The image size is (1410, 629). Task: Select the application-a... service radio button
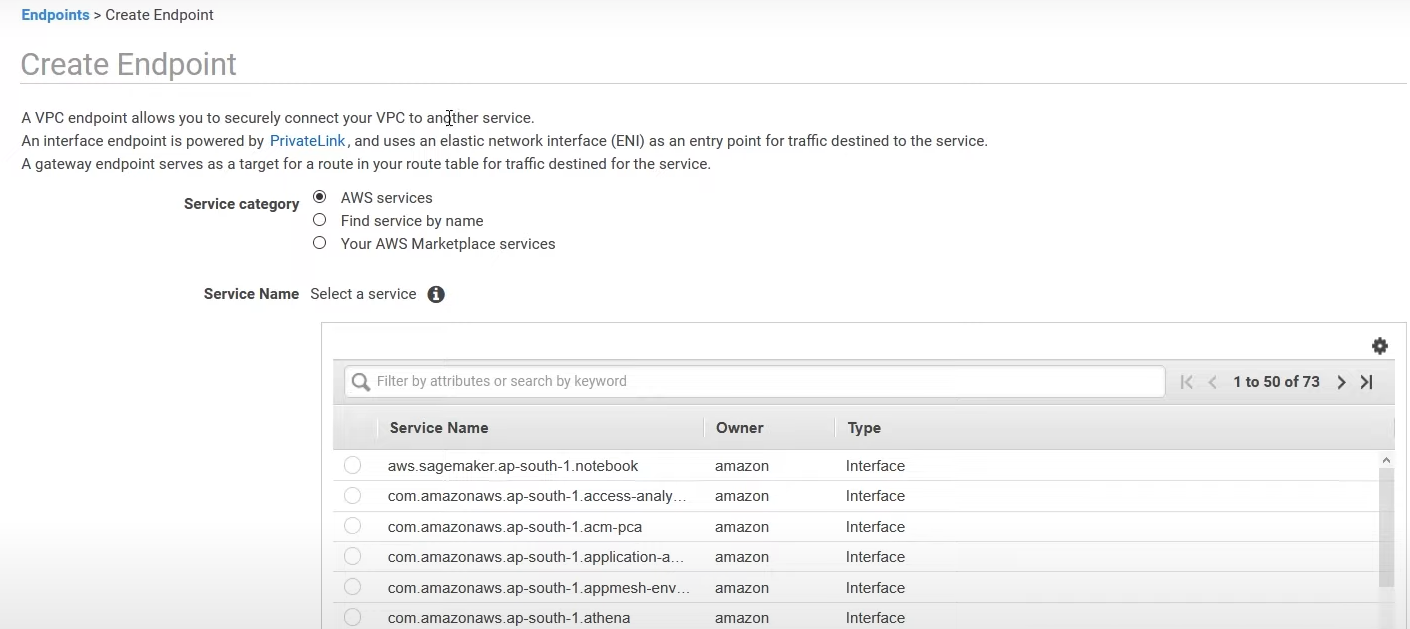pyautogui.click(x=352, y=557)
